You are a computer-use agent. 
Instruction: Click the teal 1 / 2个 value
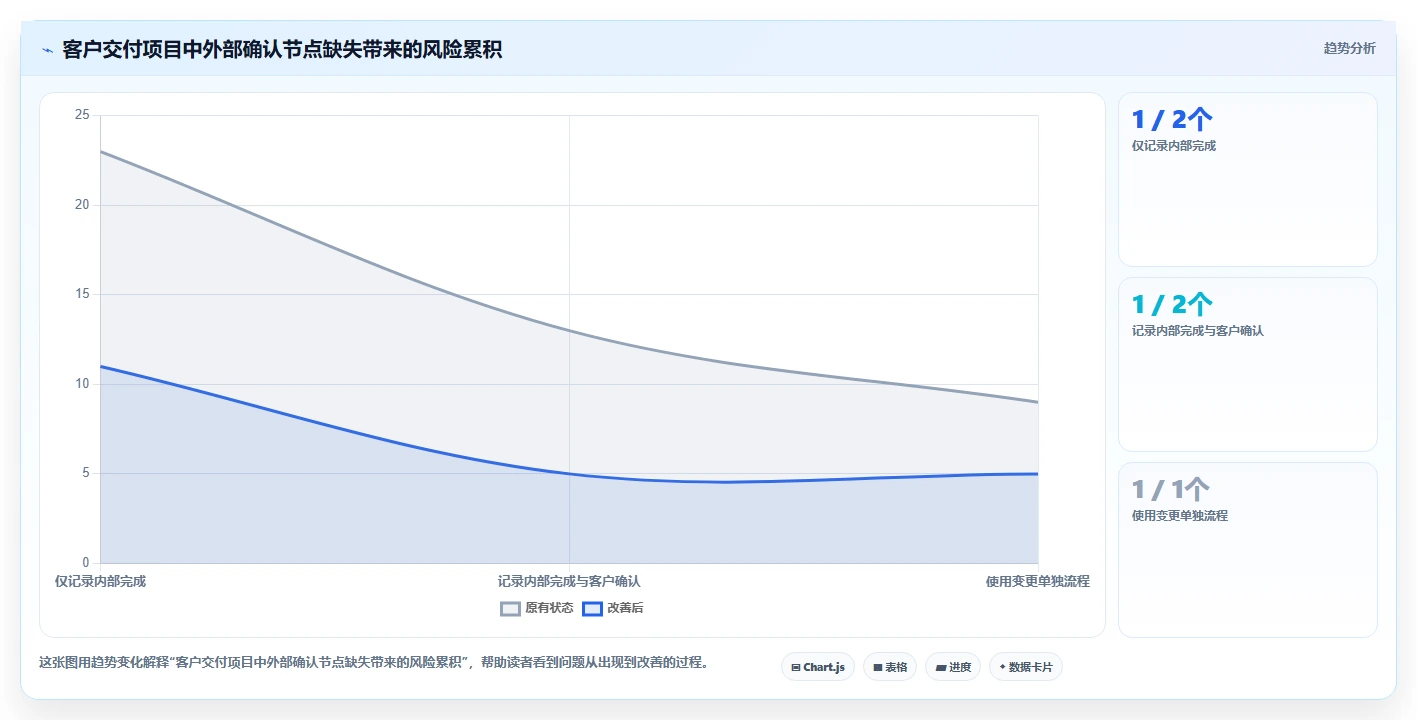1172,304
